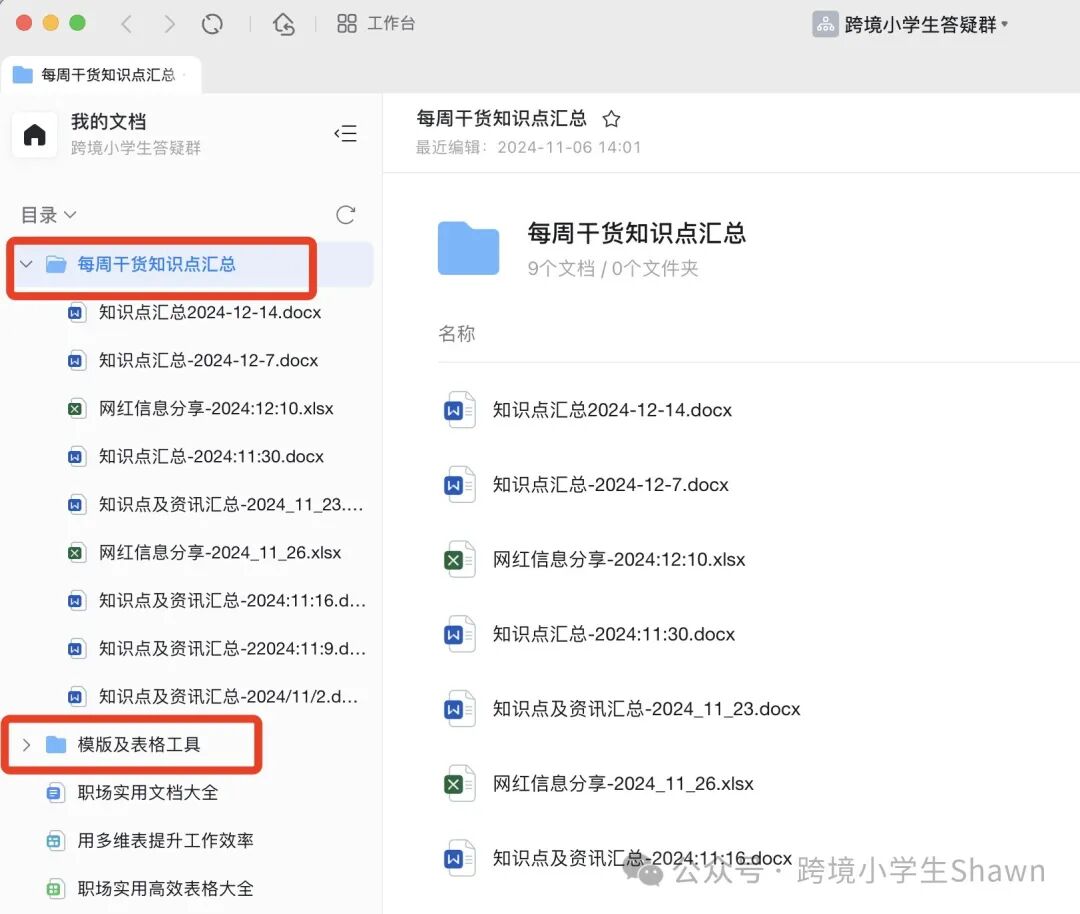Open 职场实用高效表格大全 spreadsheet
The image size is (1080, 914).
pyautogui.click(x=165, y=889)
